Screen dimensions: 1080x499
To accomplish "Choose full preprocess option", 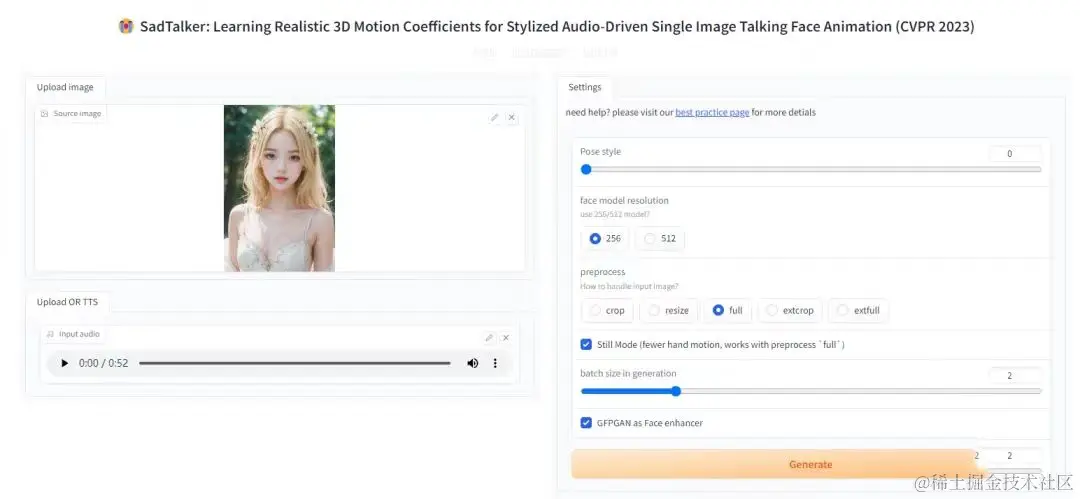I will coord(727,311).
